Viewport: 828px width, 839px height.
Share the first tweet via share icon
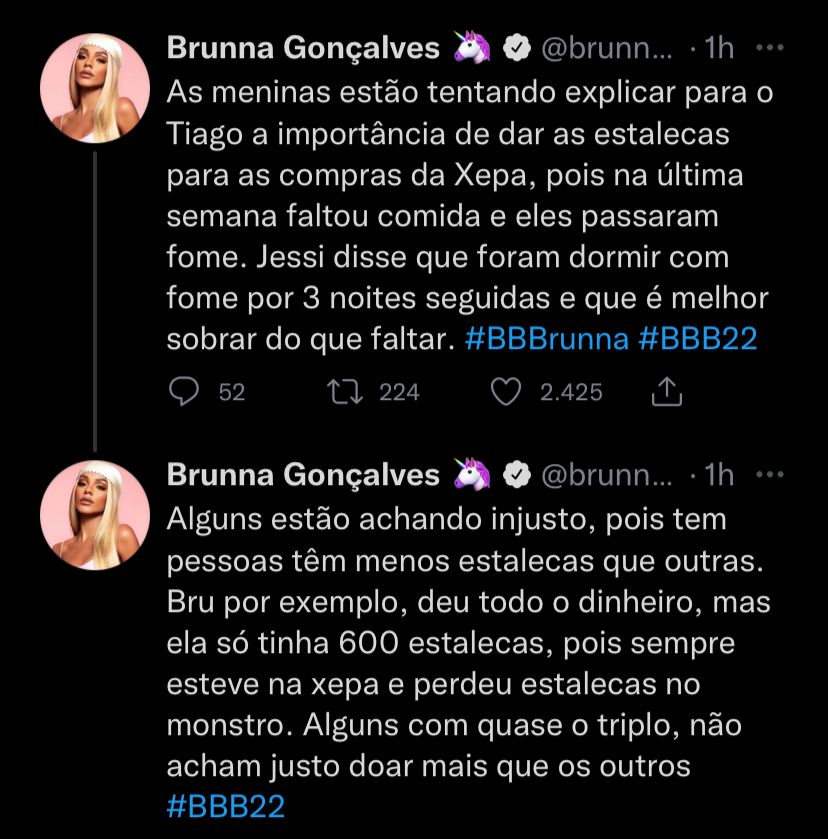(665, 393)
